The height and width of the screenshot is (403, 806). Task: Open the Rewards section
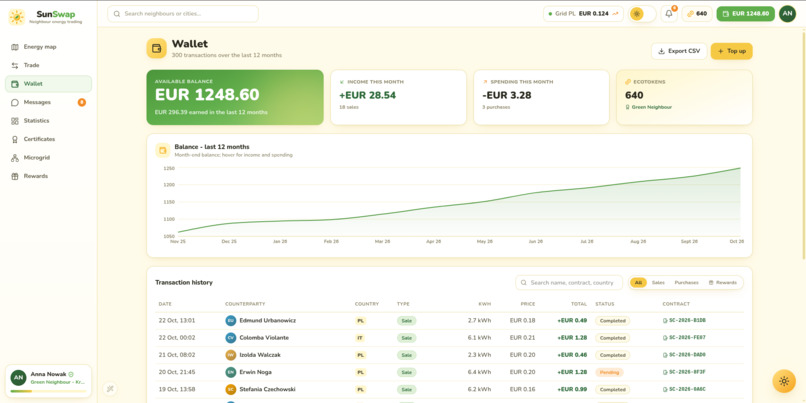click(x=48, y=176)
